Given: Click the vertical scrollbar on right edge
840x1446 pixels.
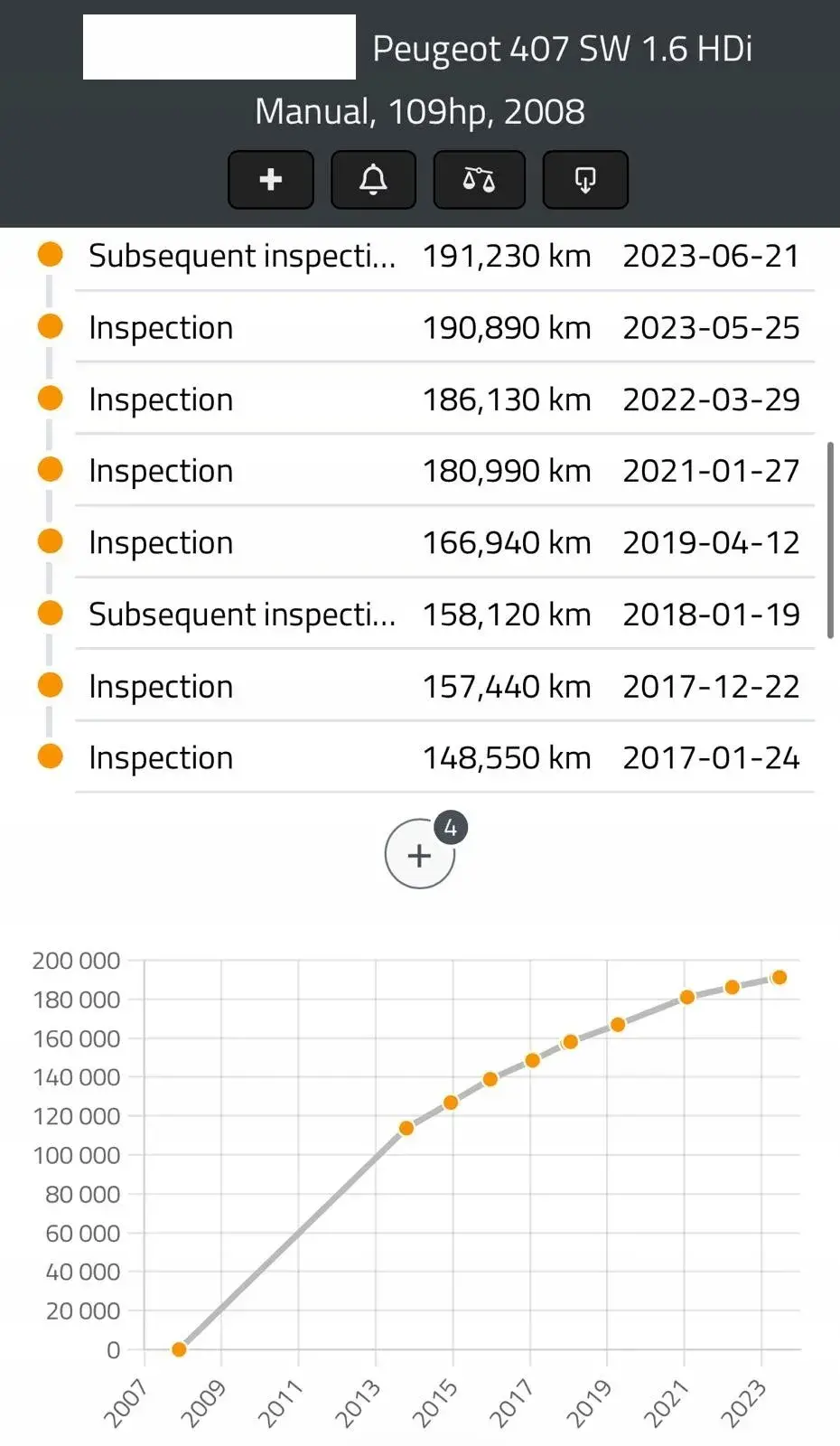Looking at the screenshot, I should [x=830, y=540].
